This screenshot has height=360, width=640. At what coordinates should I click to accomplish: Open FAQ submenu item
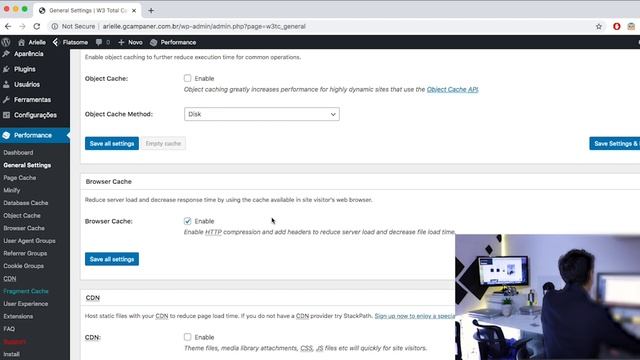click(9, 329)
